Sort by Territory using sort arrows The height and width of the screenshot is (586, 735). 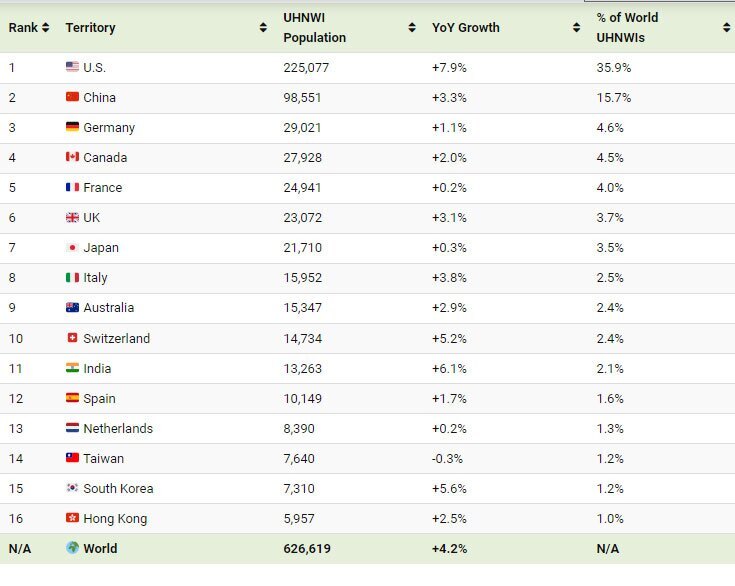point(263,28)
